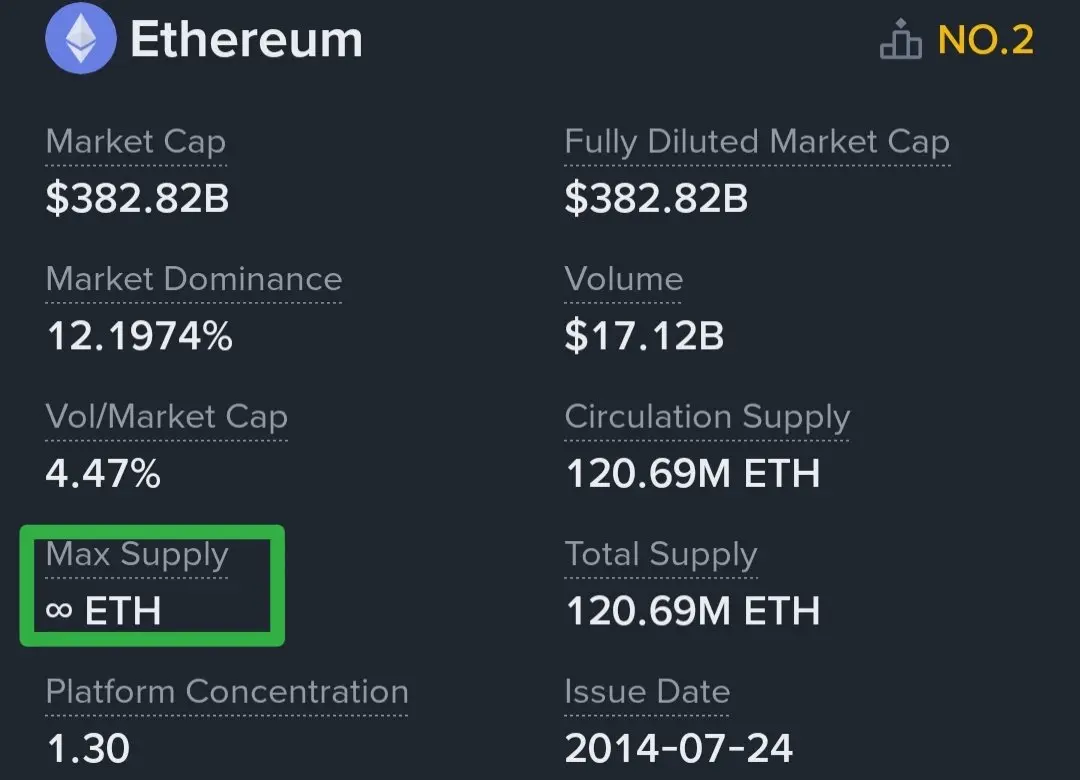Open the Market Cap label tooltip
1080x780 pixels.
point(136,142)
